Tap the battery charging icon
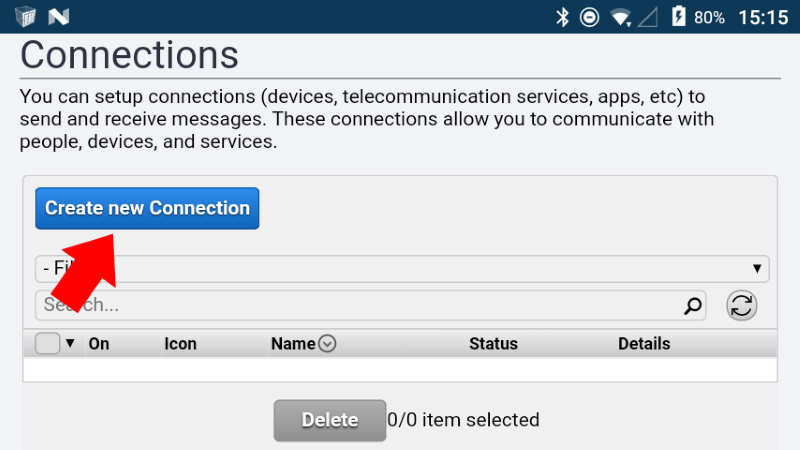Image resolution: width=800 pixels, height=450 pixels. [679, 16]
